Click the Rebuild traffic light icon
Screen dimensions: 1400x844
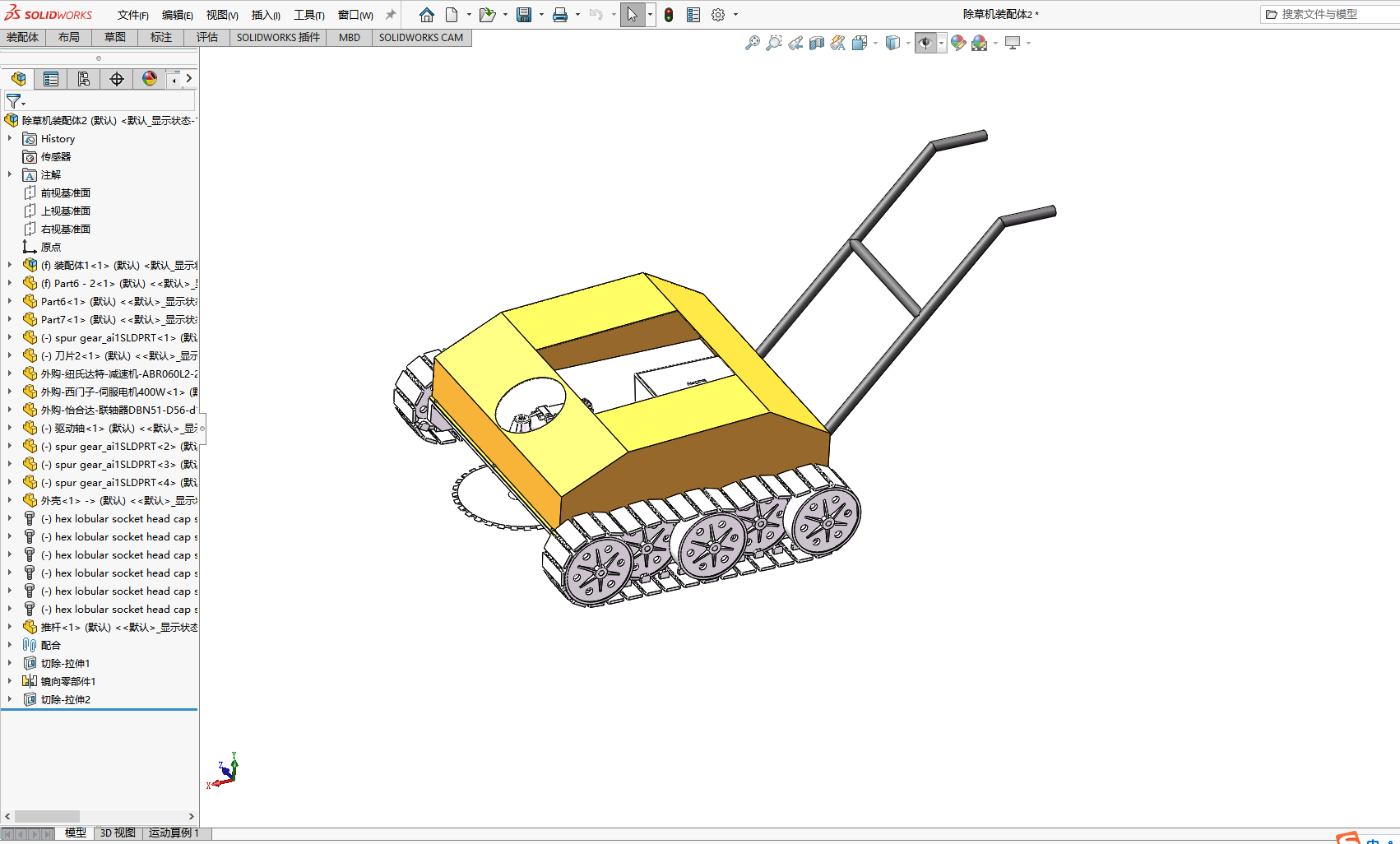669,15
